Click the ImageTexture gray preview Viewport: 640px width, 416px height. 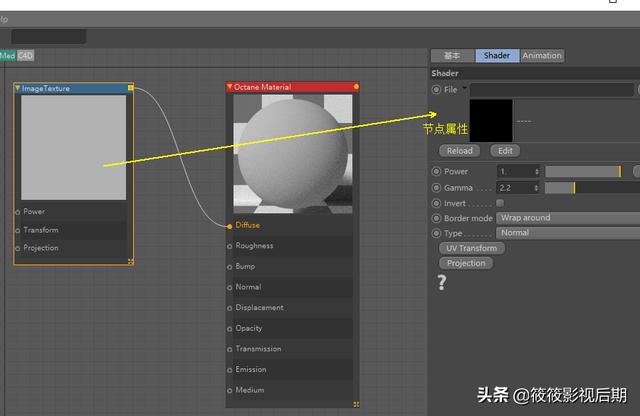pyautogui.click(x=73, y=147)
